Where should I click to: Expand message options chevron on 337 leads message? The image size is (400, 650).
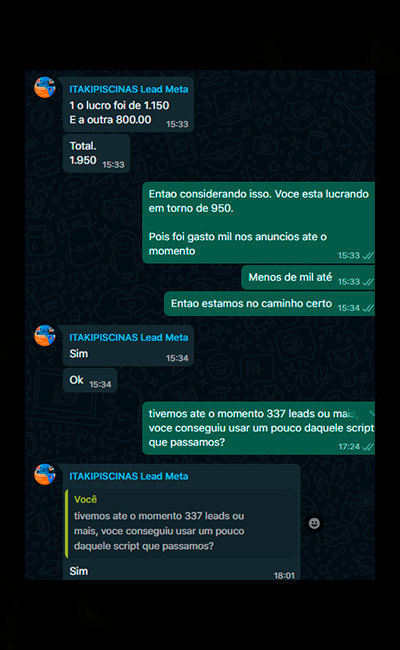click(x=371, y=413)
